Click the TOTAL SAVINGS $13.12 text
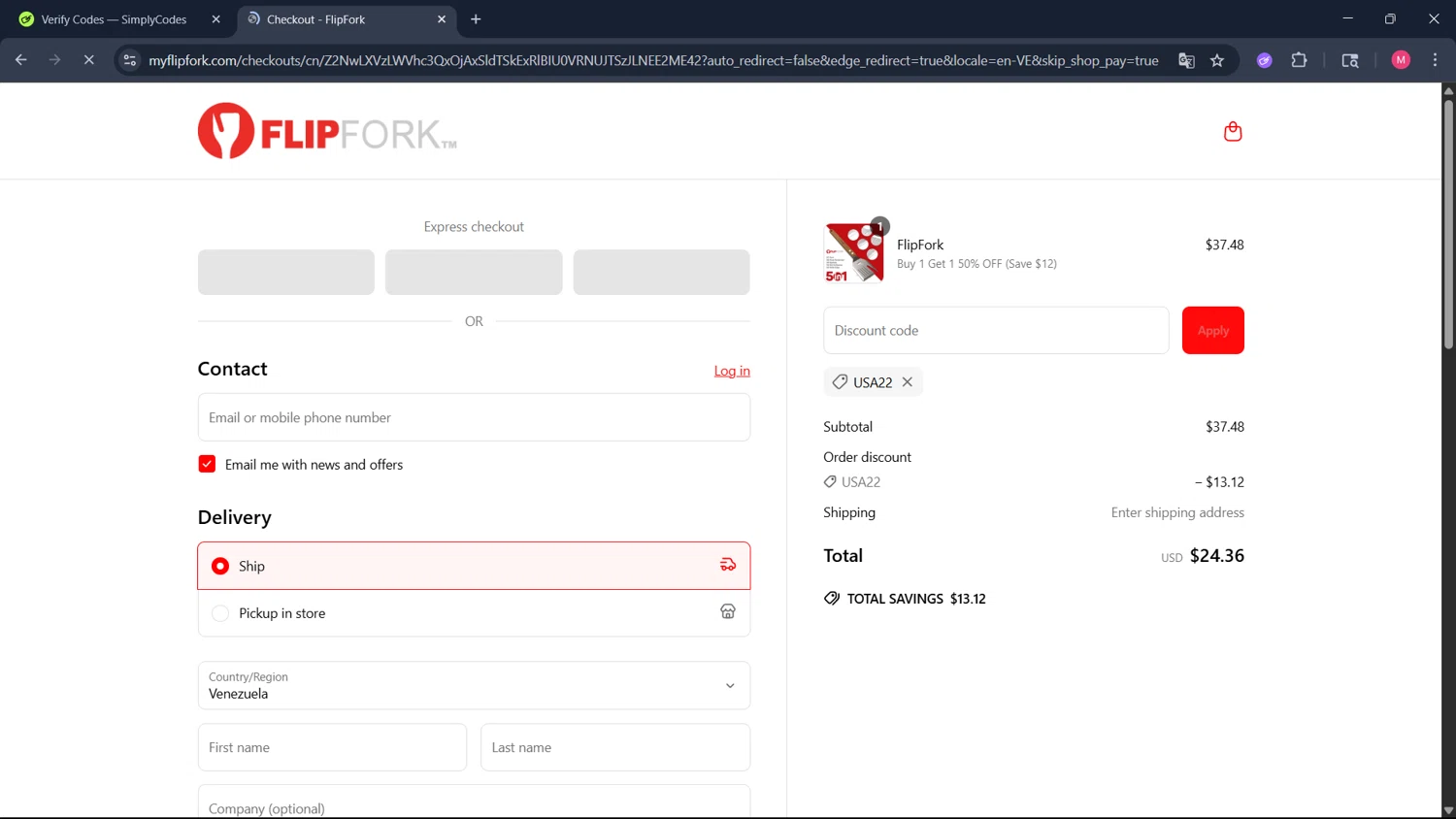Screen dimensions: 1456x819 pyautogui.click(x=916, y=599)
